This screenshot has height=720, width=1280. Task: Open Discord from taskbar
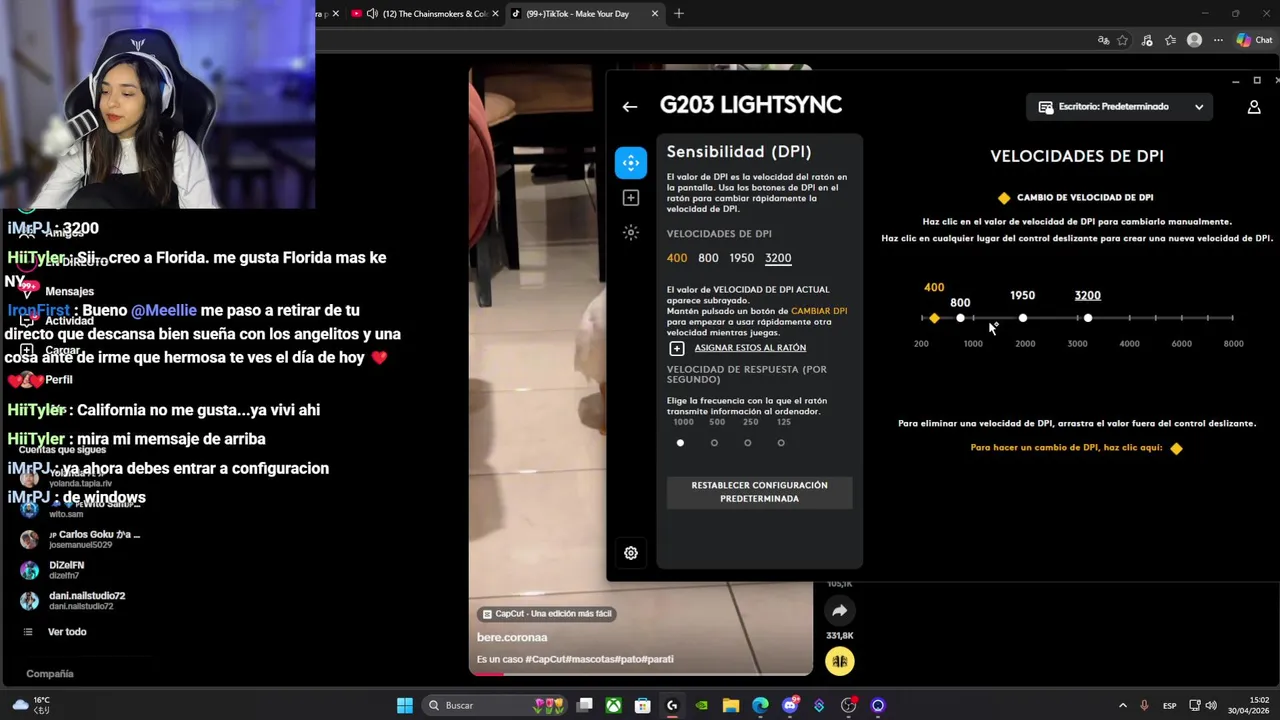tap(790, 705)
